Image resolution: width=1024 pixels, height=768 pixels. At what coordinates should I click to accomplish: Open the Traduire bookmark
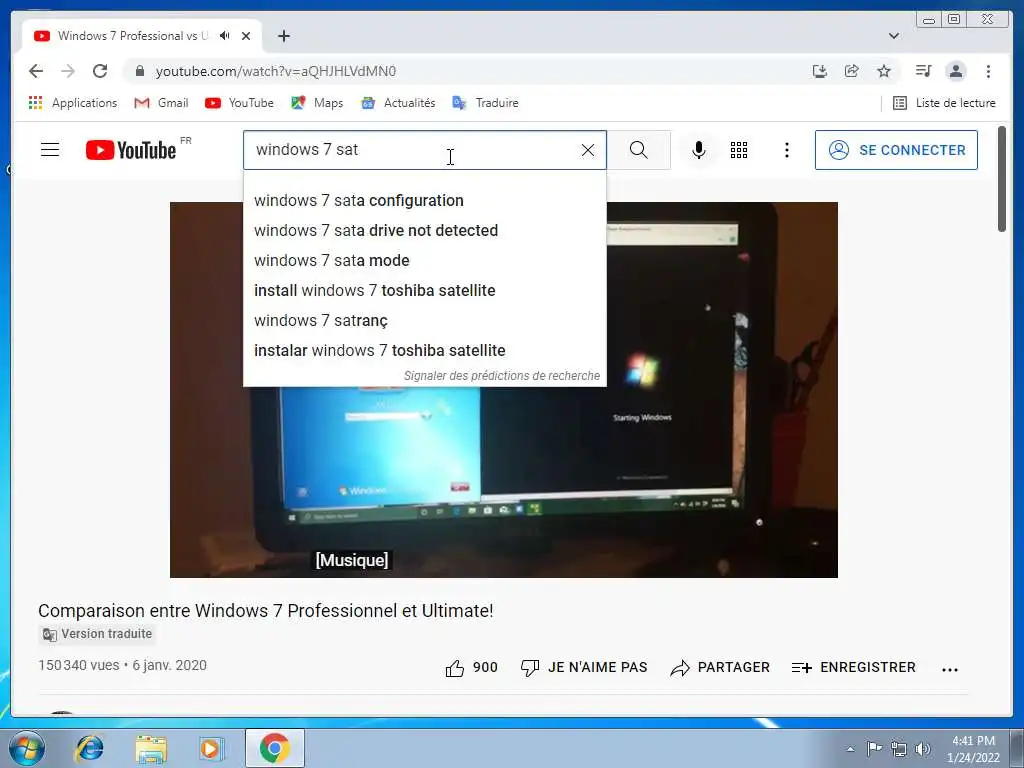(485, 103)
